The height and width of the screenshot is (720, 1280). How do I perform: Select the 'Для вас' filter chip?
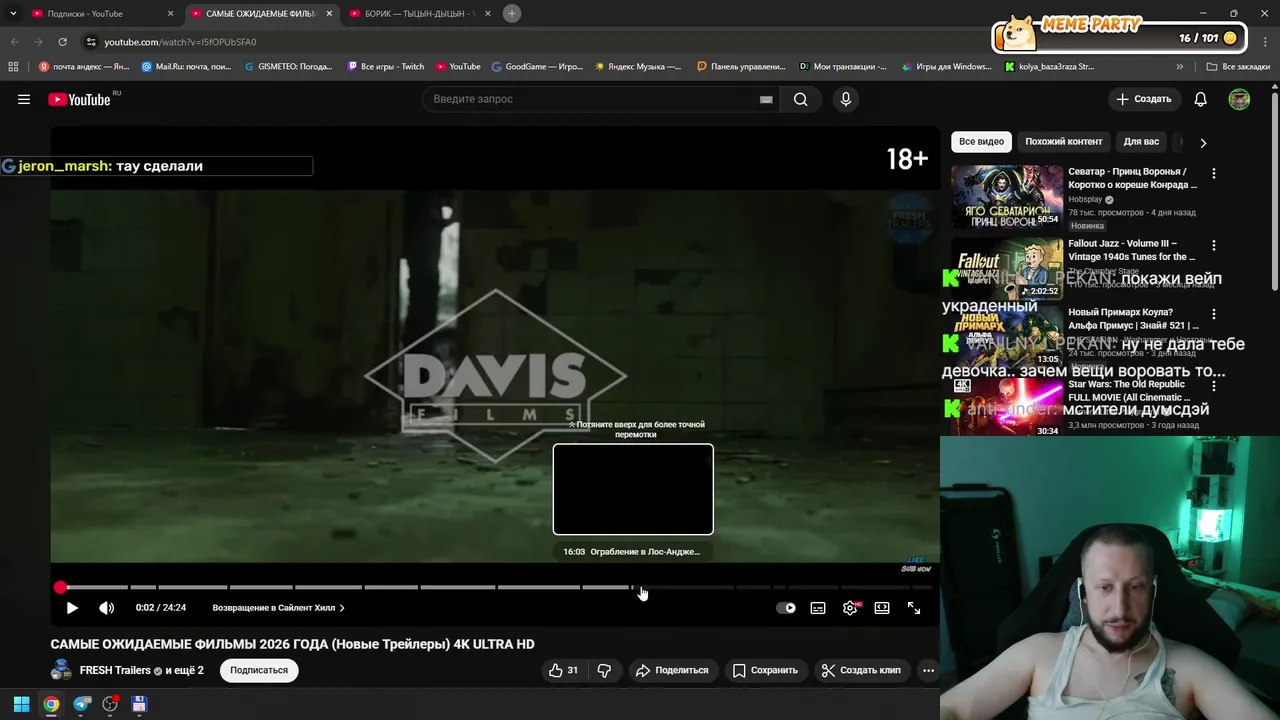(1141, 142)
